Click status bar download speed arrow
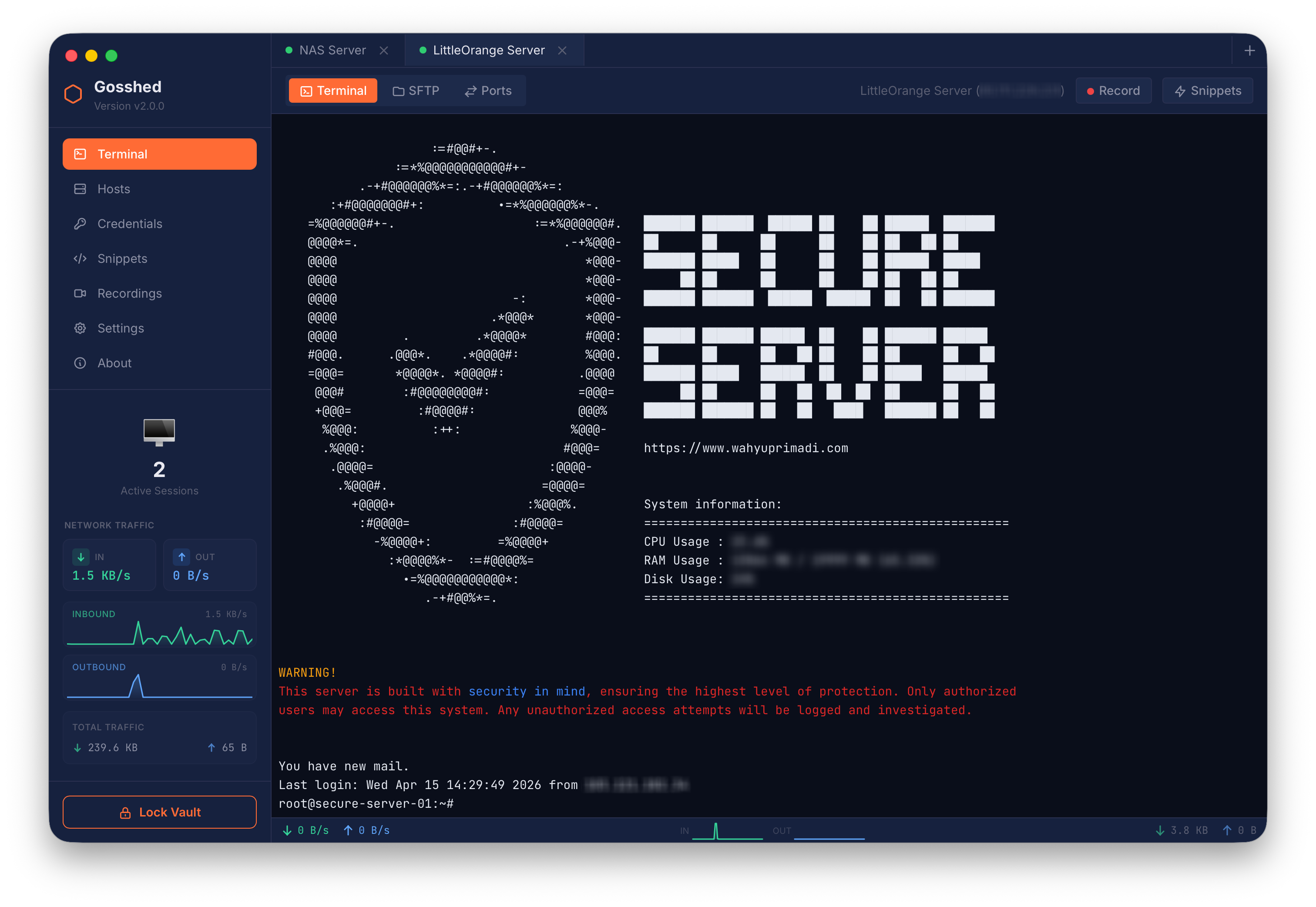Screen dimensions: 1316x907 (x=287, y=830)
